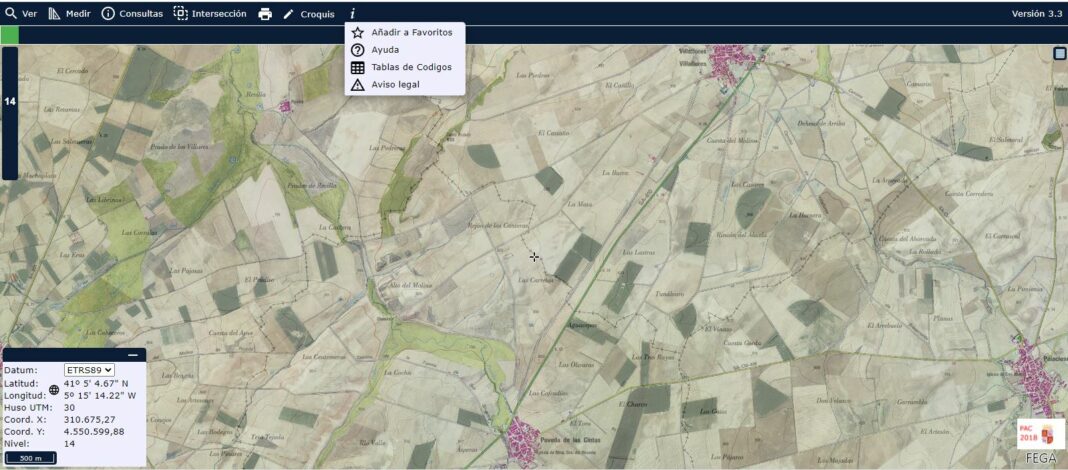Click the FEGA logo link
This screenshot has height=470, width=1068.
click(1040, 459)
